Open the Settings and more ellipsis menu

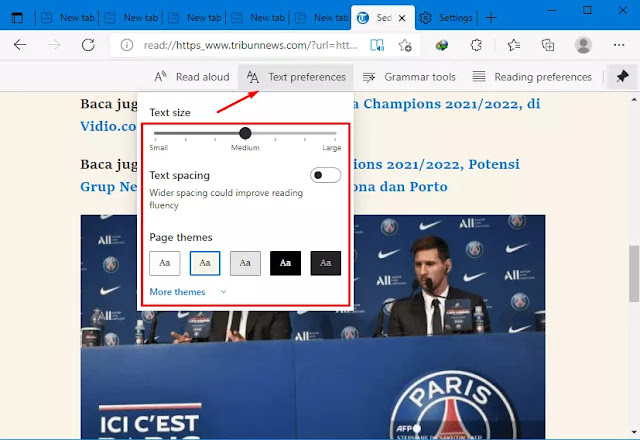coord(619,45)
